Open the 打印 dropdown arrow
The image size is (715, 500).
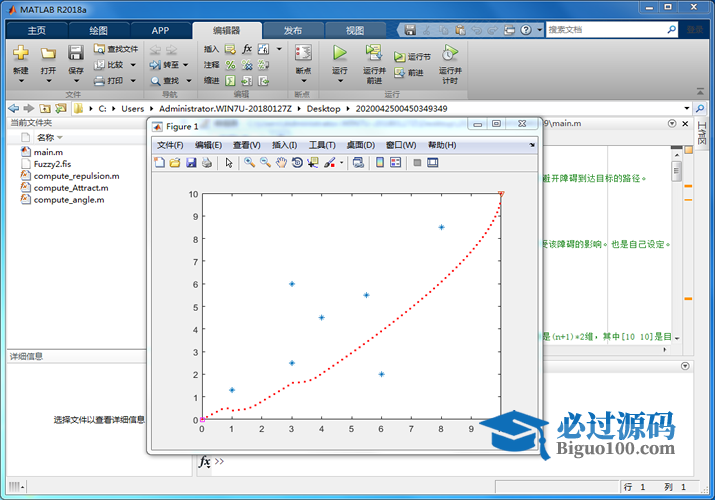(133, 81)
